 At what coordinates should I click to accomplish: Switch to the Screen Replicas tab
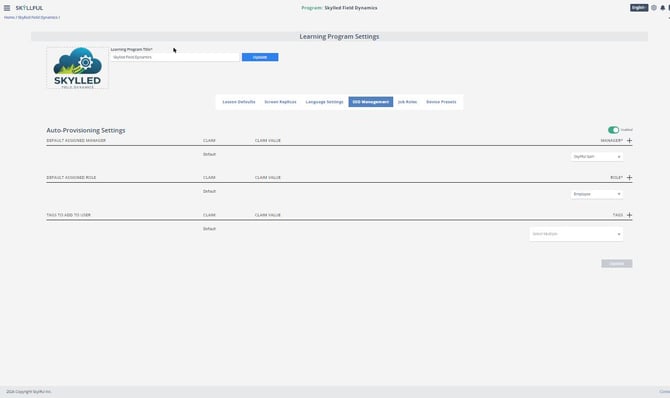(x=280, y=102)
